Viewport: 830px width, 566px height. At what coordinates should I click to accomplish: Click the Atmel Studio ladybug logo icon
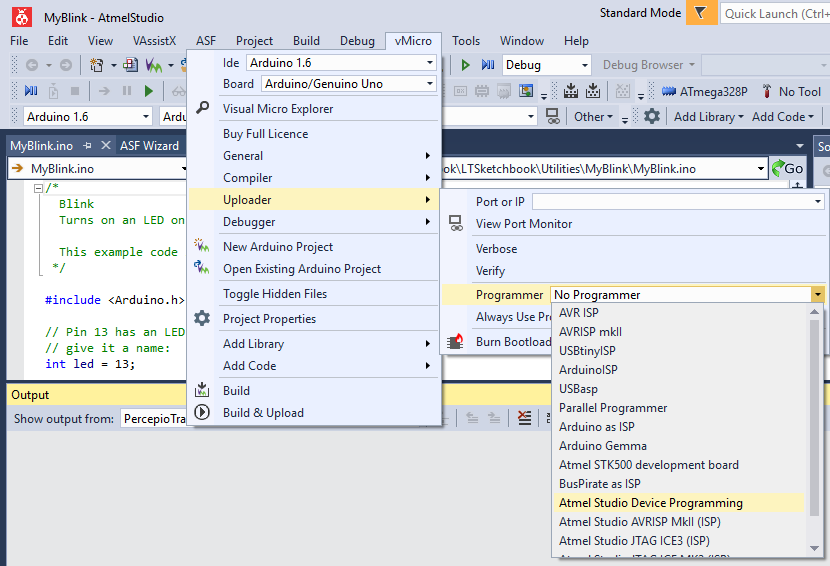click(x=22, y=17)
